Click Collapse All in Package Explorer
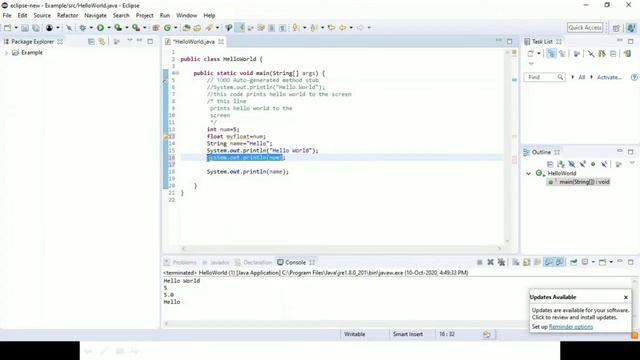 pos(91,42)
